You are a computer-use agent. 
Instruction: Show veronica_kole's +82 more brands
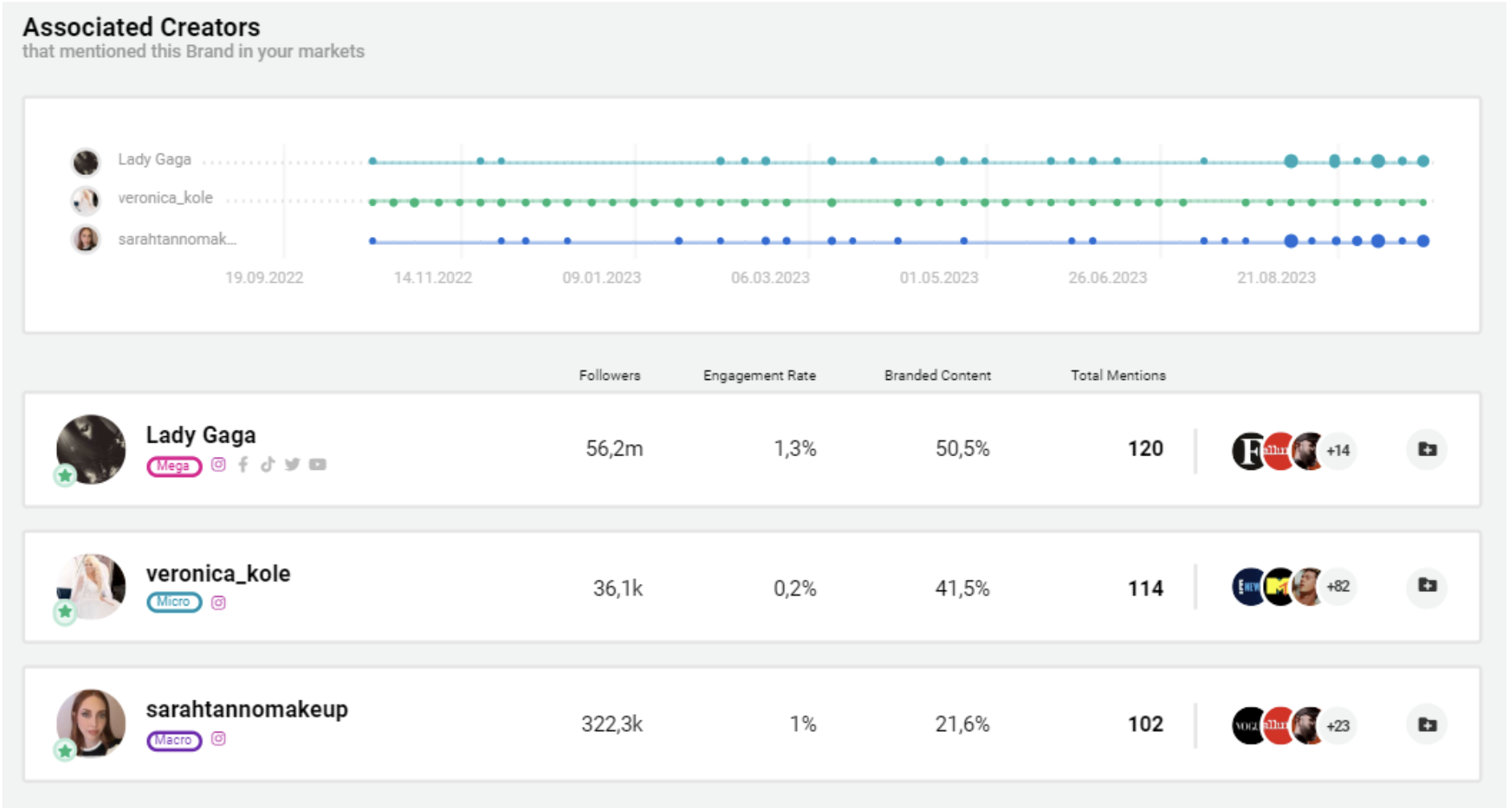pyautogui.click(x=1338, y=586)
